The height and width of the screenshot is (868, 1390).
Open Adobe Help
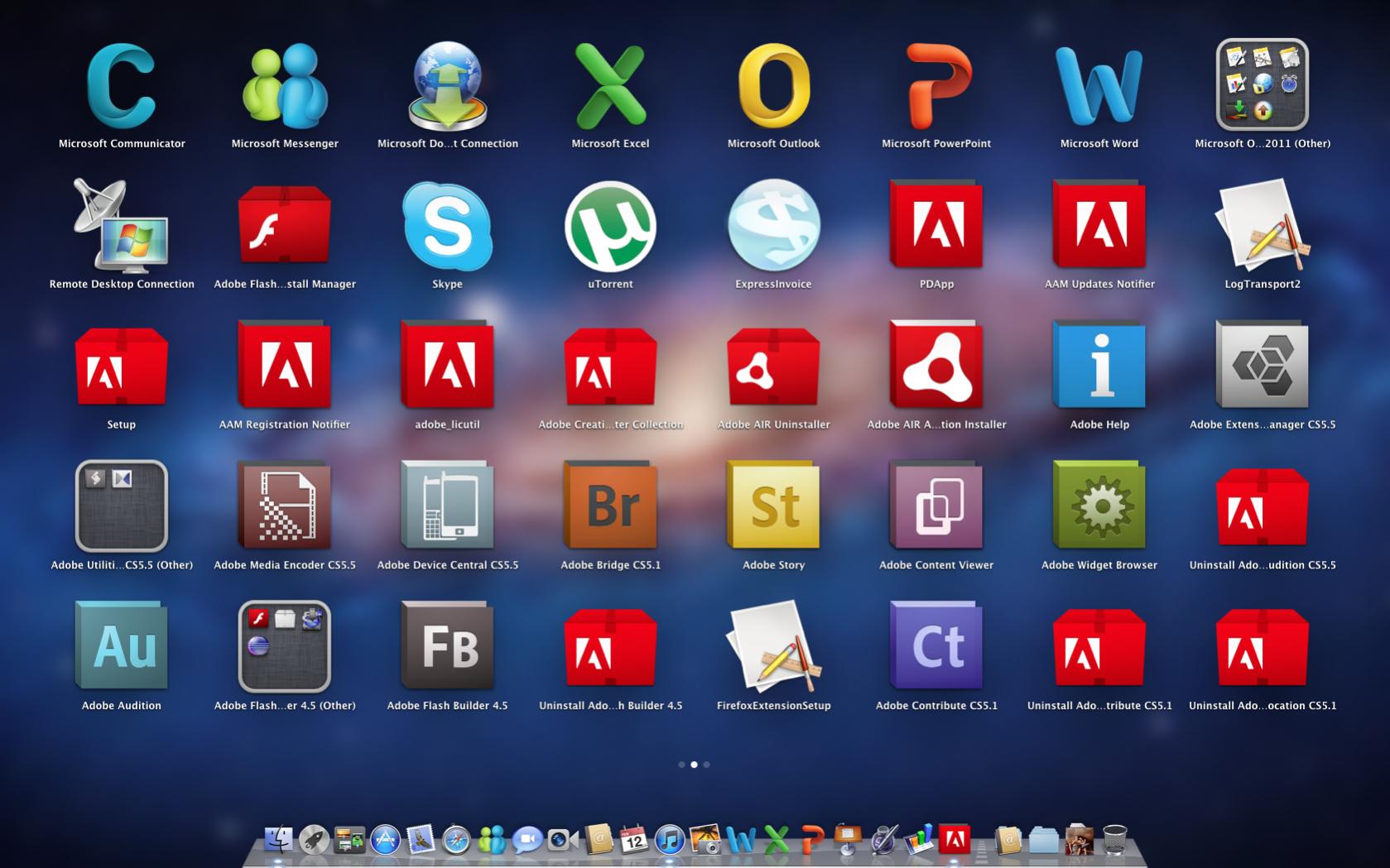(1099, 365)
